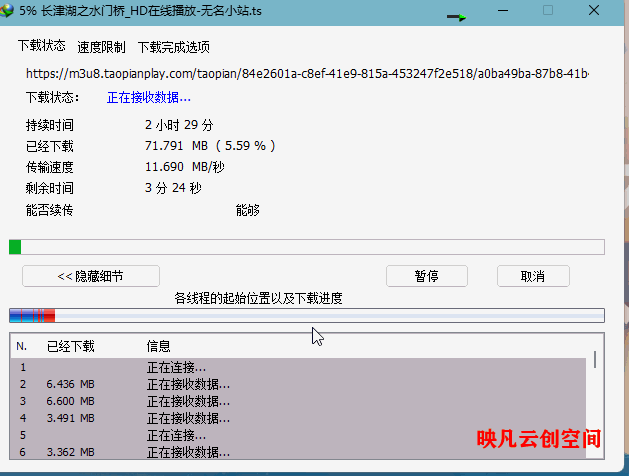Image resolution: width=629 pixels, height=476 pixels.
Task: Click the N. column header
Action: (x=22, y=346)
